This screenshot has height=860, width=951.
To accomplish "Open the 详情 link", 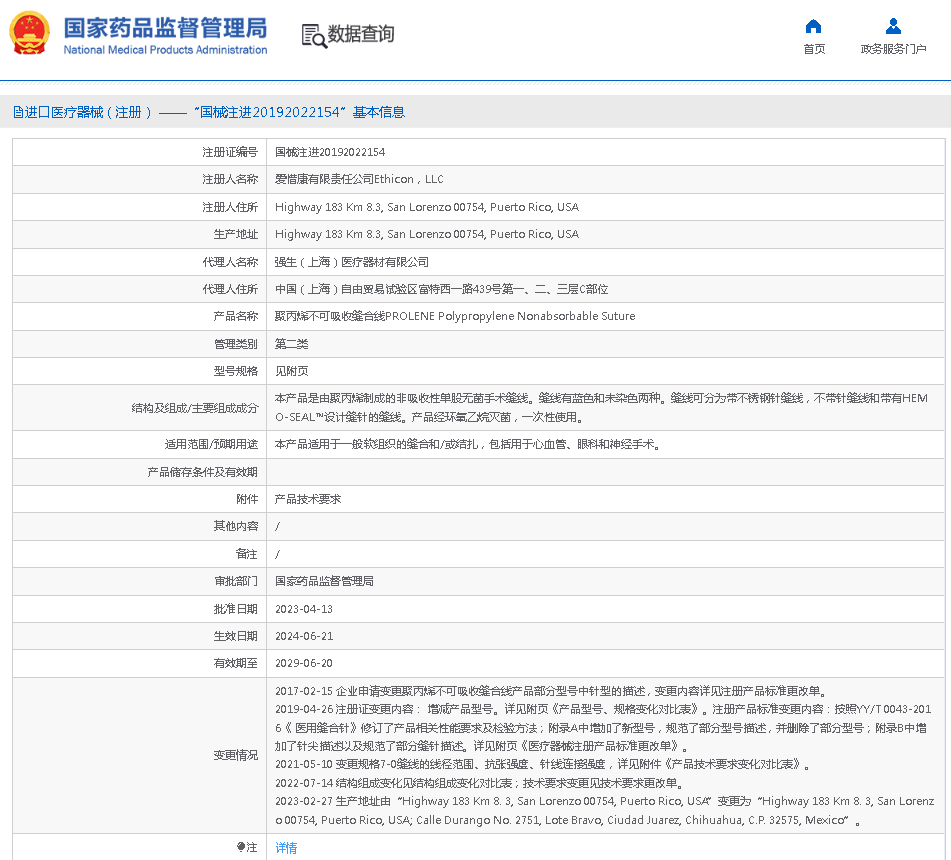I will point(286,847).
